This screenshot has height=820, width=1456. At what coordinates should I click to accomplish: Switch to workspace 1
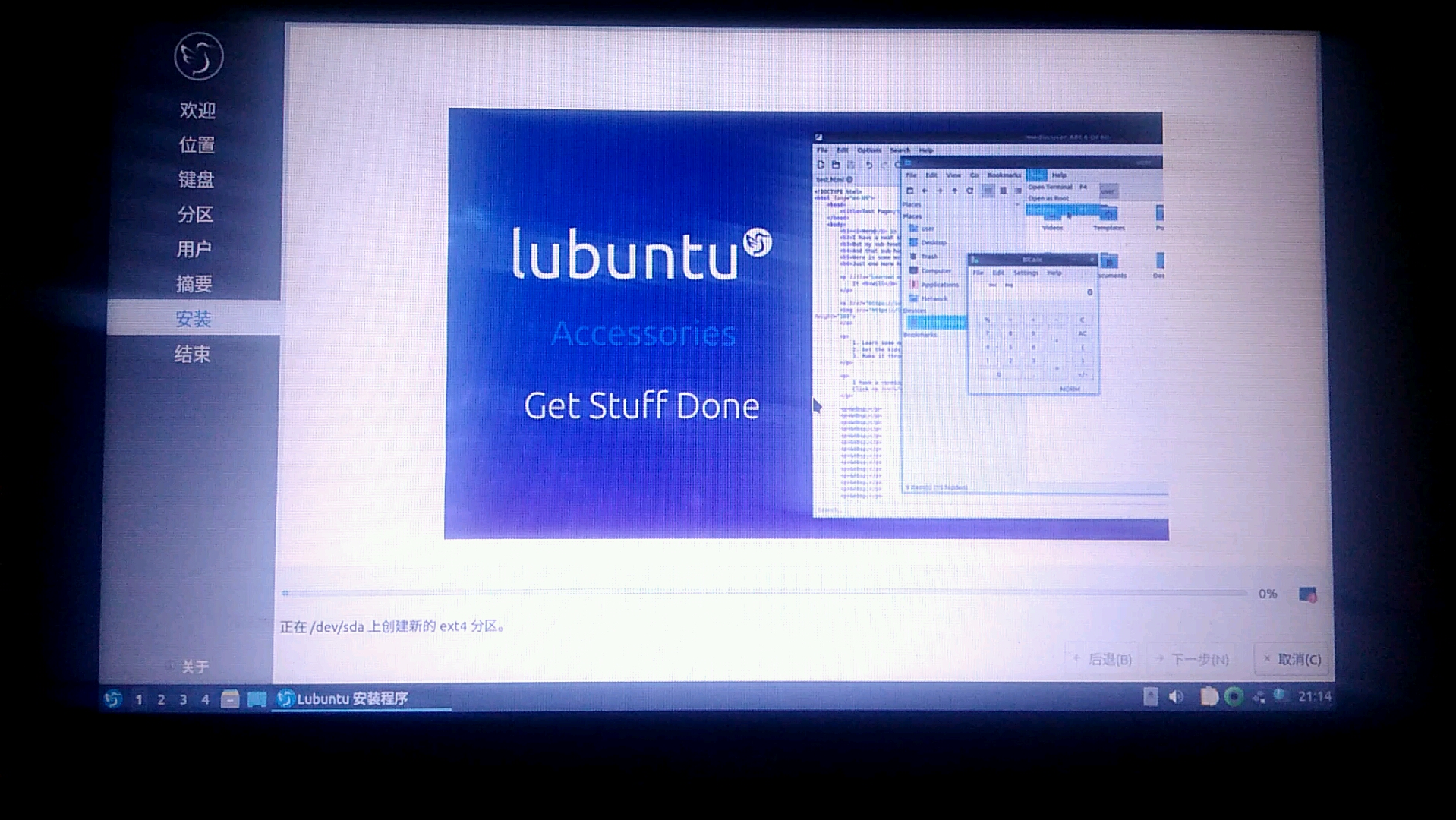[139, 699]
